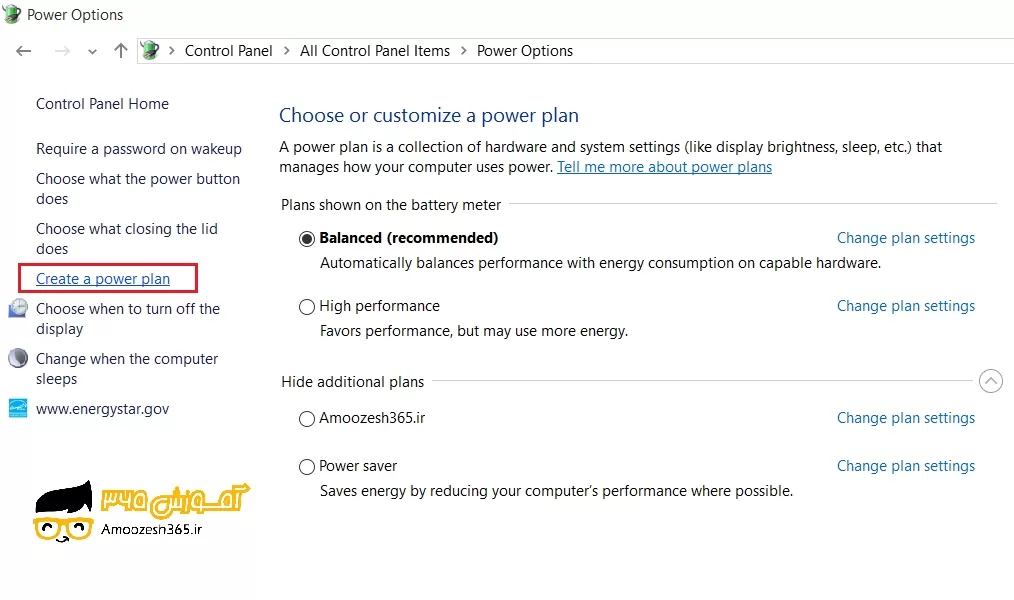The image size is (1014, 600).
Task: Change plan settings for Amoozesh365.ir plan
Action: click(905, 418)
